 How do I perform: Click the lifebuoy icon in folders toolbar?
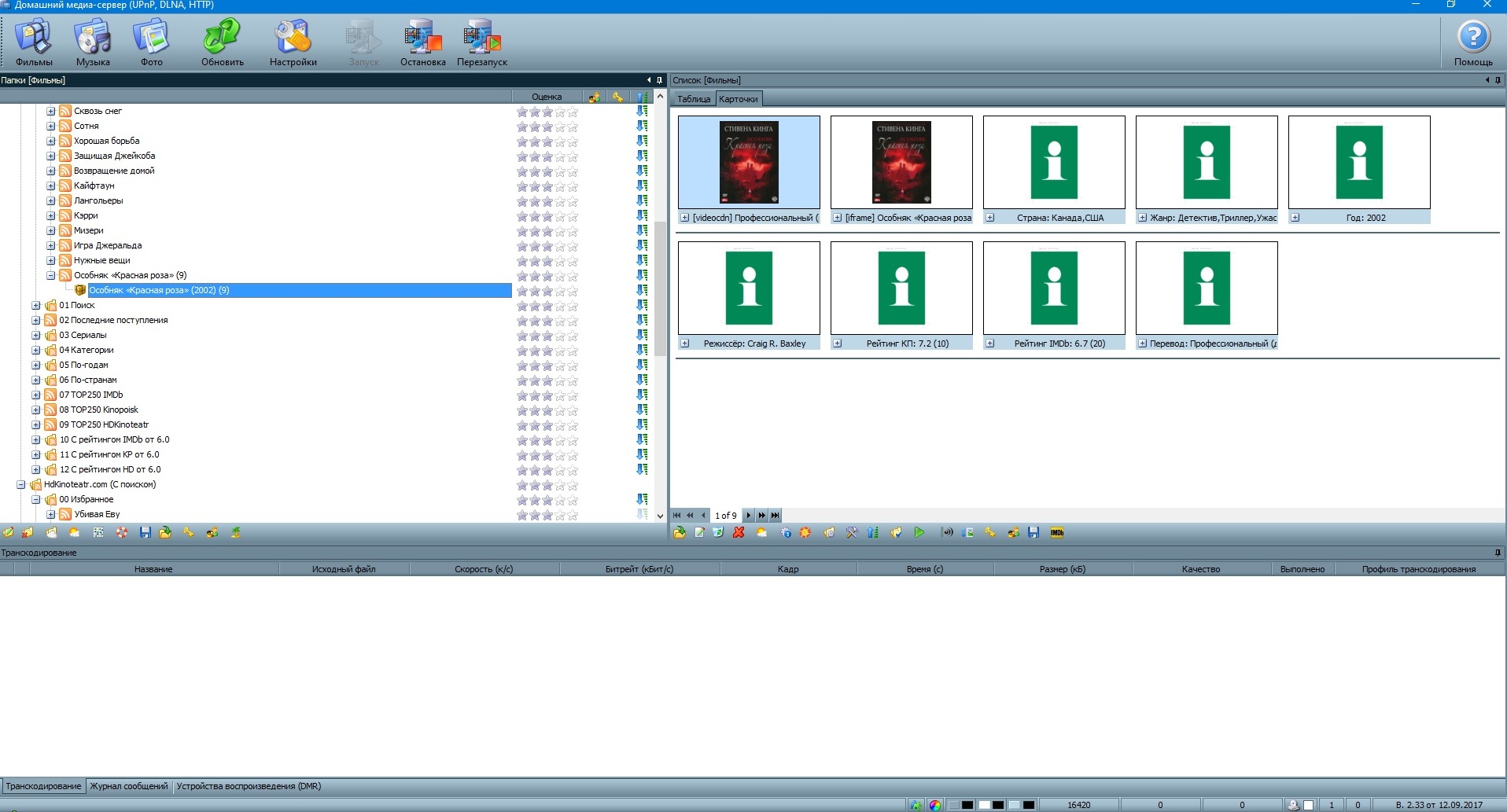(x=122, y=533)
